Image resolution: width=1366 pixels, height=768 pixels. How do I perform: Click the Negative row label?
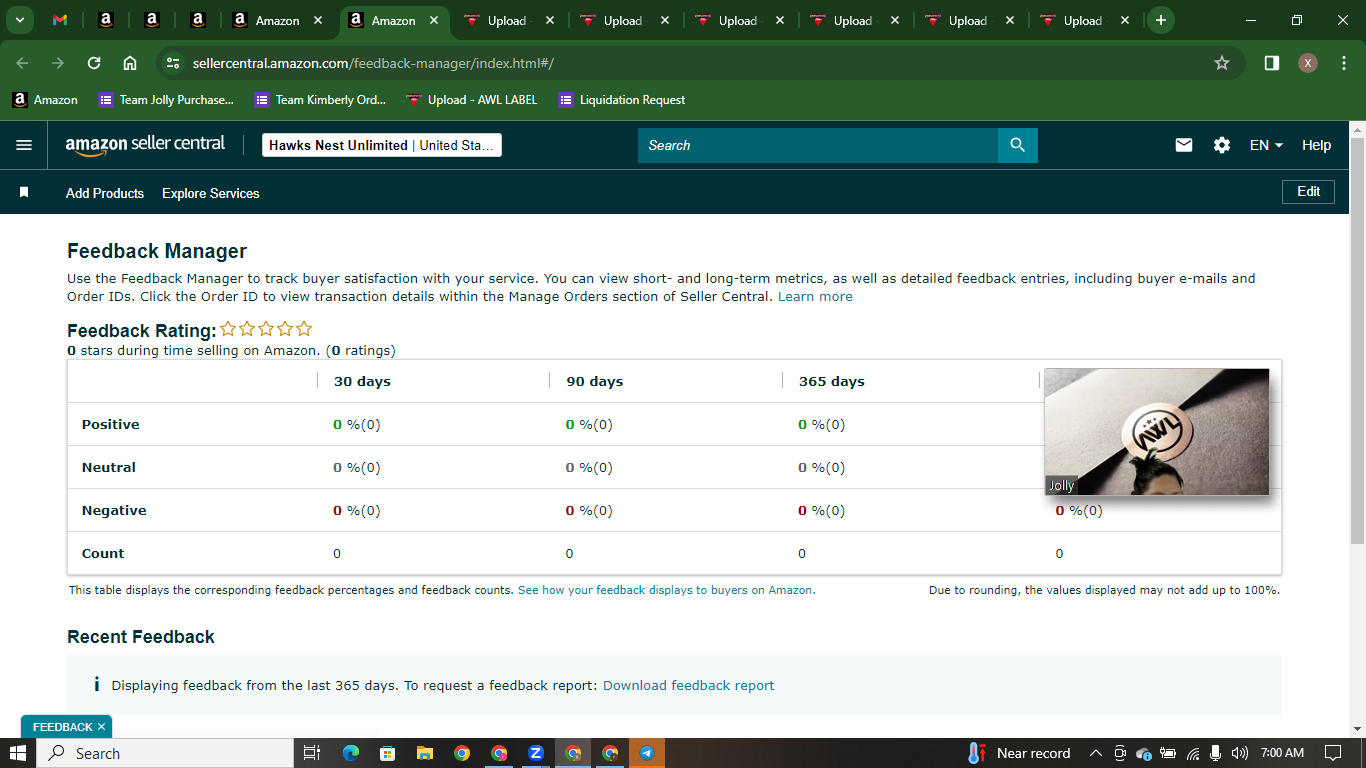click(114, 510)
